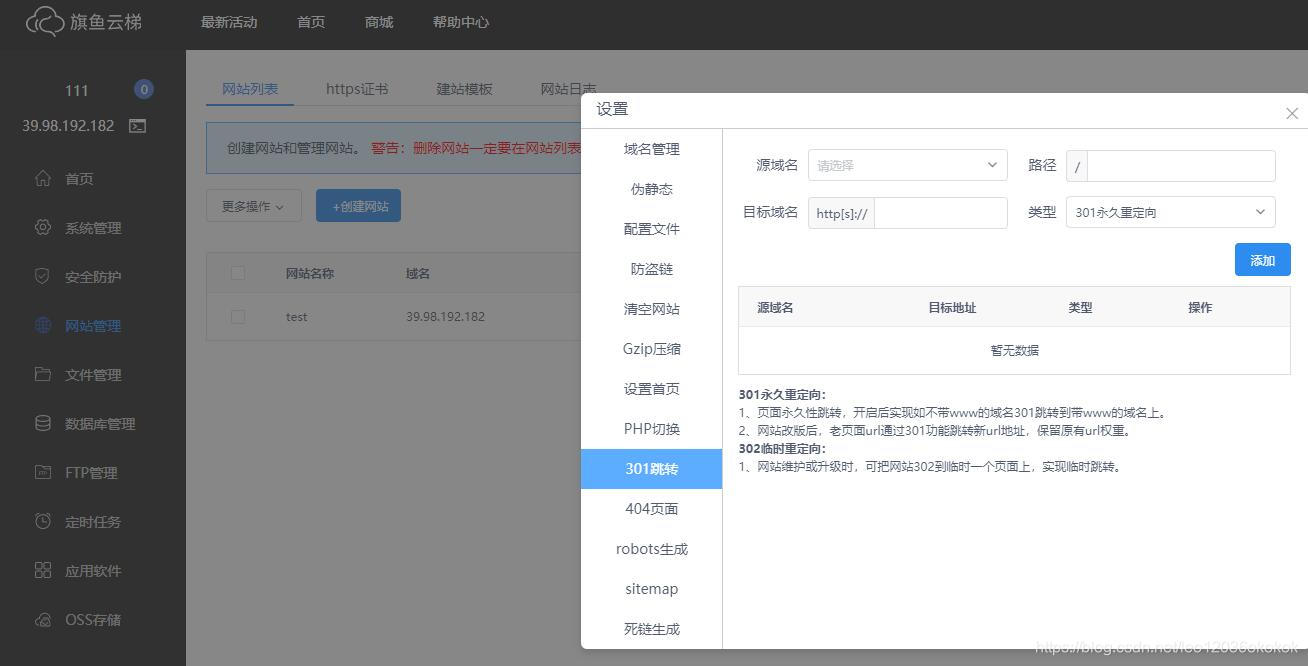Screen dimensions: 1308x666
Task: Click the cloud icon for OSS存储
Action: 42,619
